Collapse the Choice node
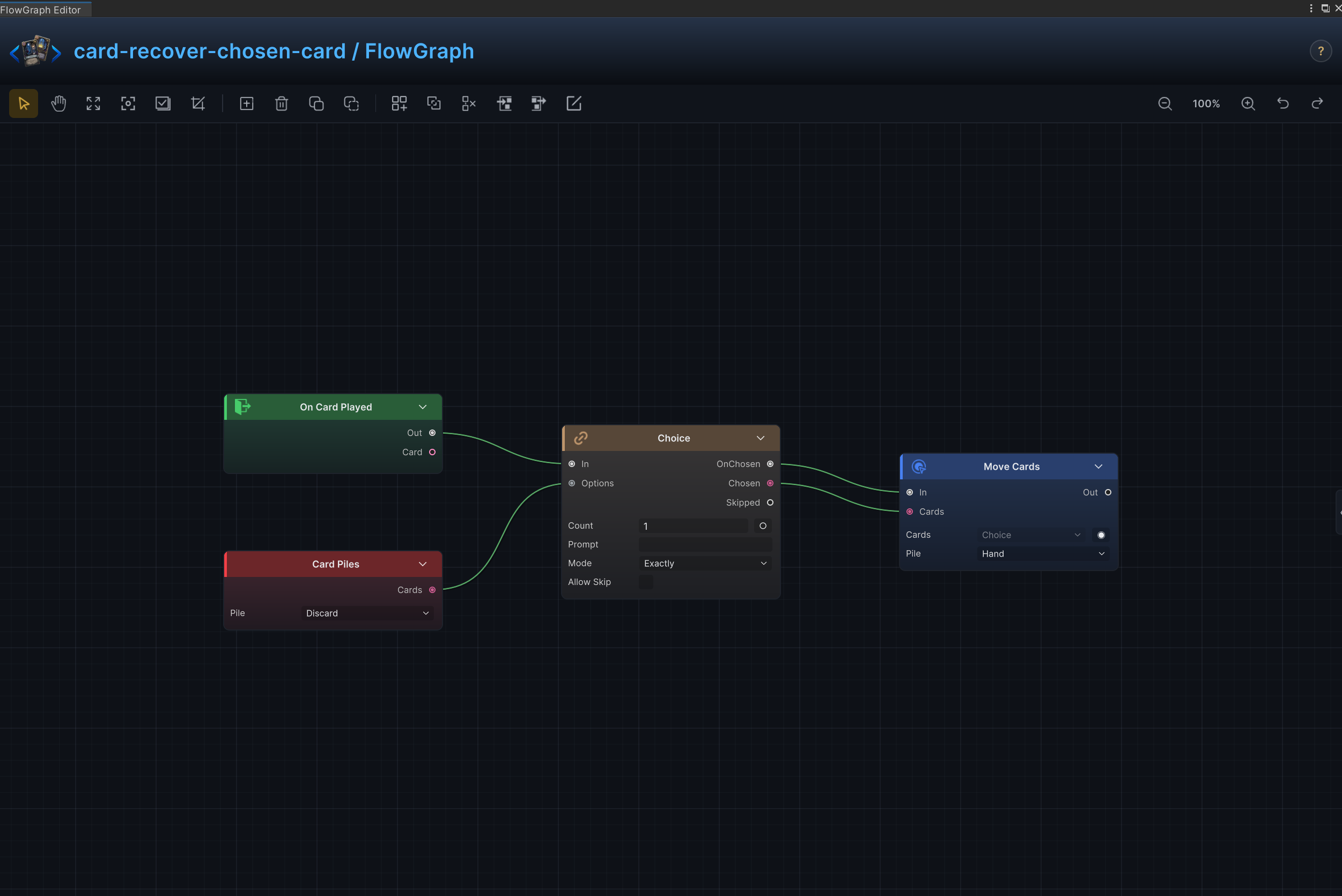The image size is (1342, 896). [x=761, y=438]
